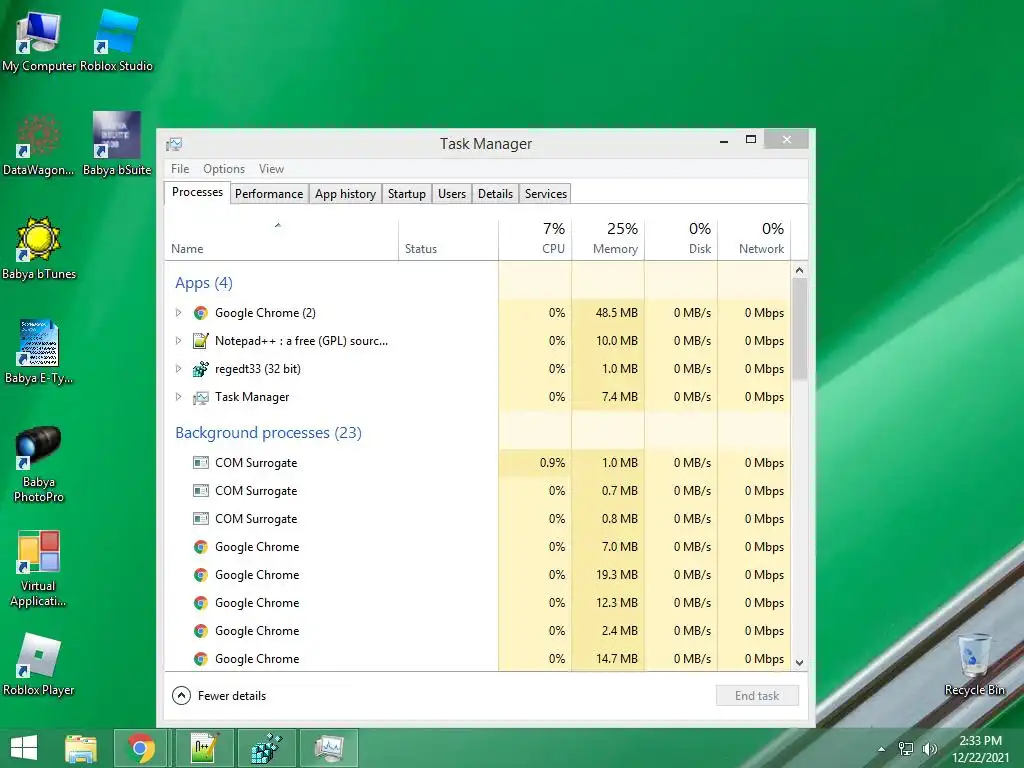Open the View menu
Image resolution: width=1024 pixels, height=768 pixels.
click(x=271, y=168)
